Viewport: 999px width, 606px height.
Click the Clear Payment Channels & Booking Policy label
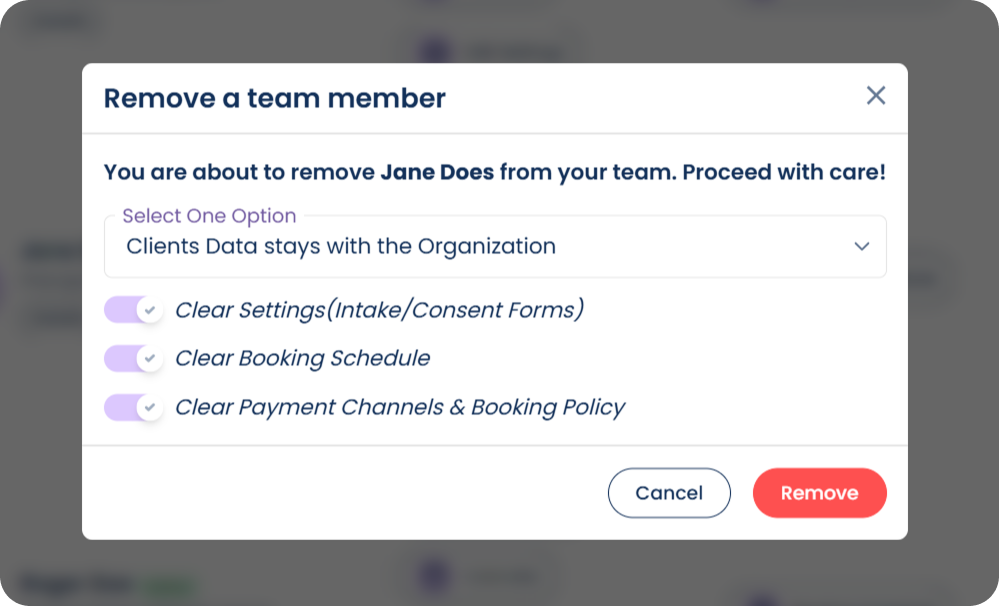pyautogui.click(x=400, y=407)
